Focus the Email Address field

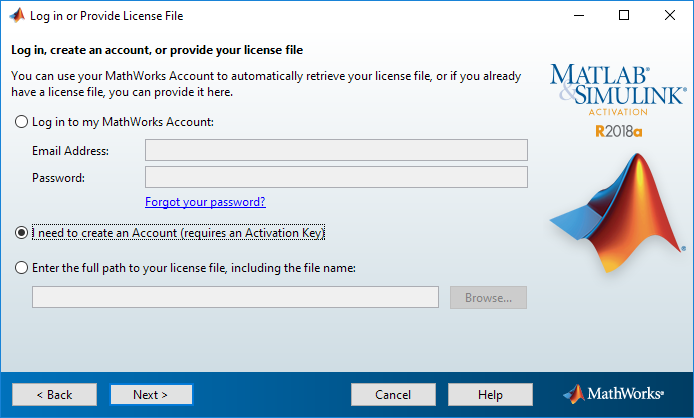pyautogui.click(x=336, y=150)
